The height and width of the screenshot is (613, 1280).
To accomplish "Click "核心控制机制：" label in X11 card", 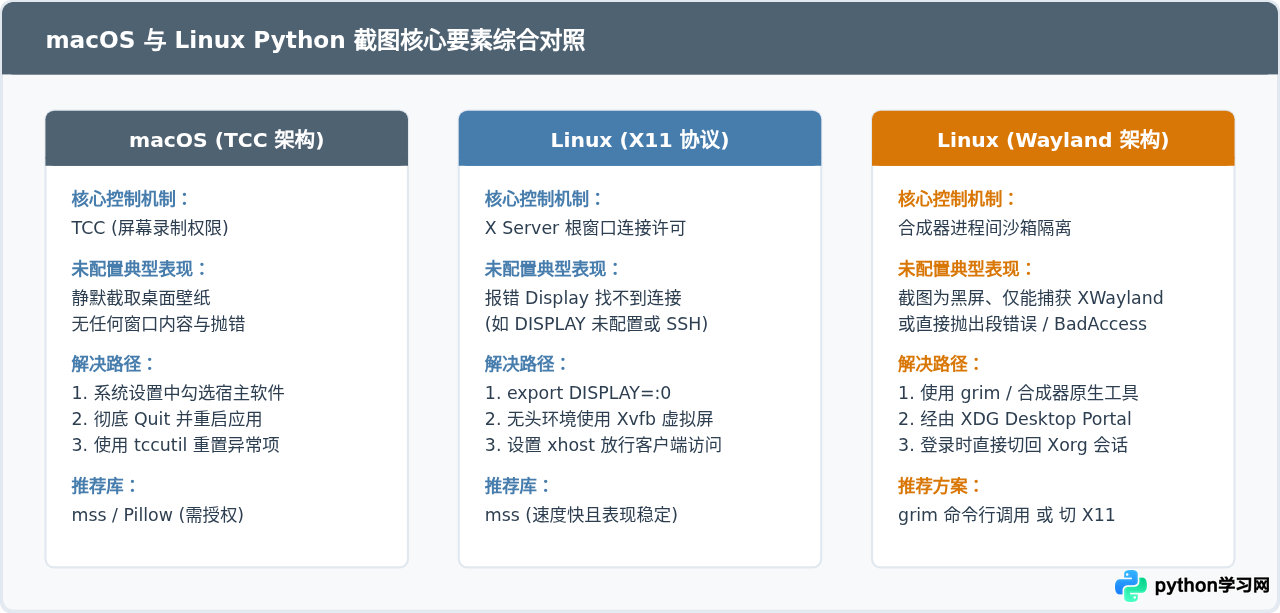I will coord(545,198).
